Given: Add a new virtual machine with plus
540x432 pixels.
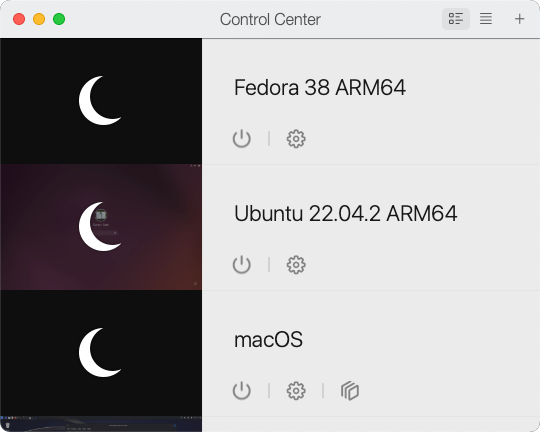Looking at the screenshot, I should (519, 19).
